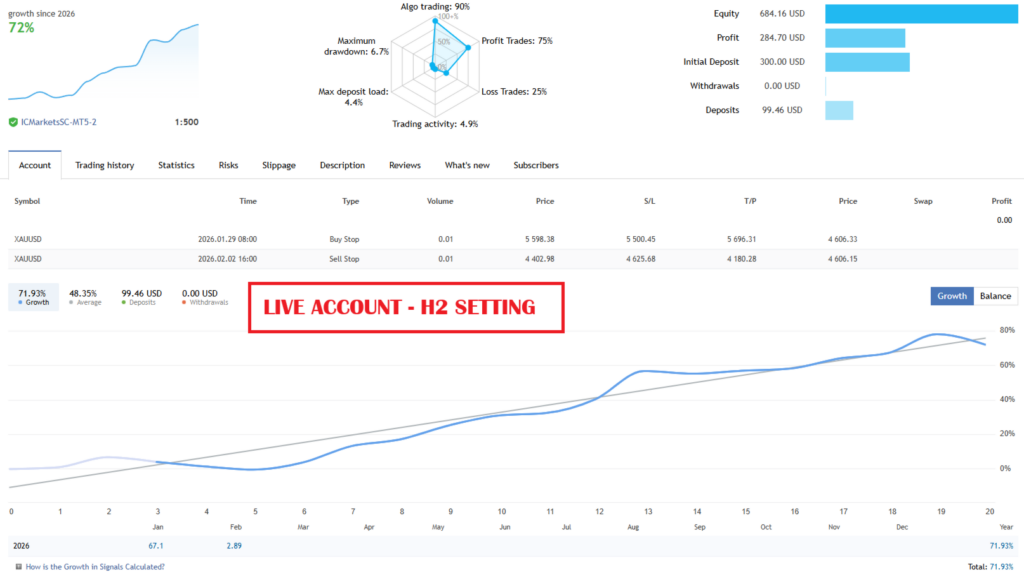Click the Type column header
Screen dimensions: 1024x572
click(x=351, y=201)
